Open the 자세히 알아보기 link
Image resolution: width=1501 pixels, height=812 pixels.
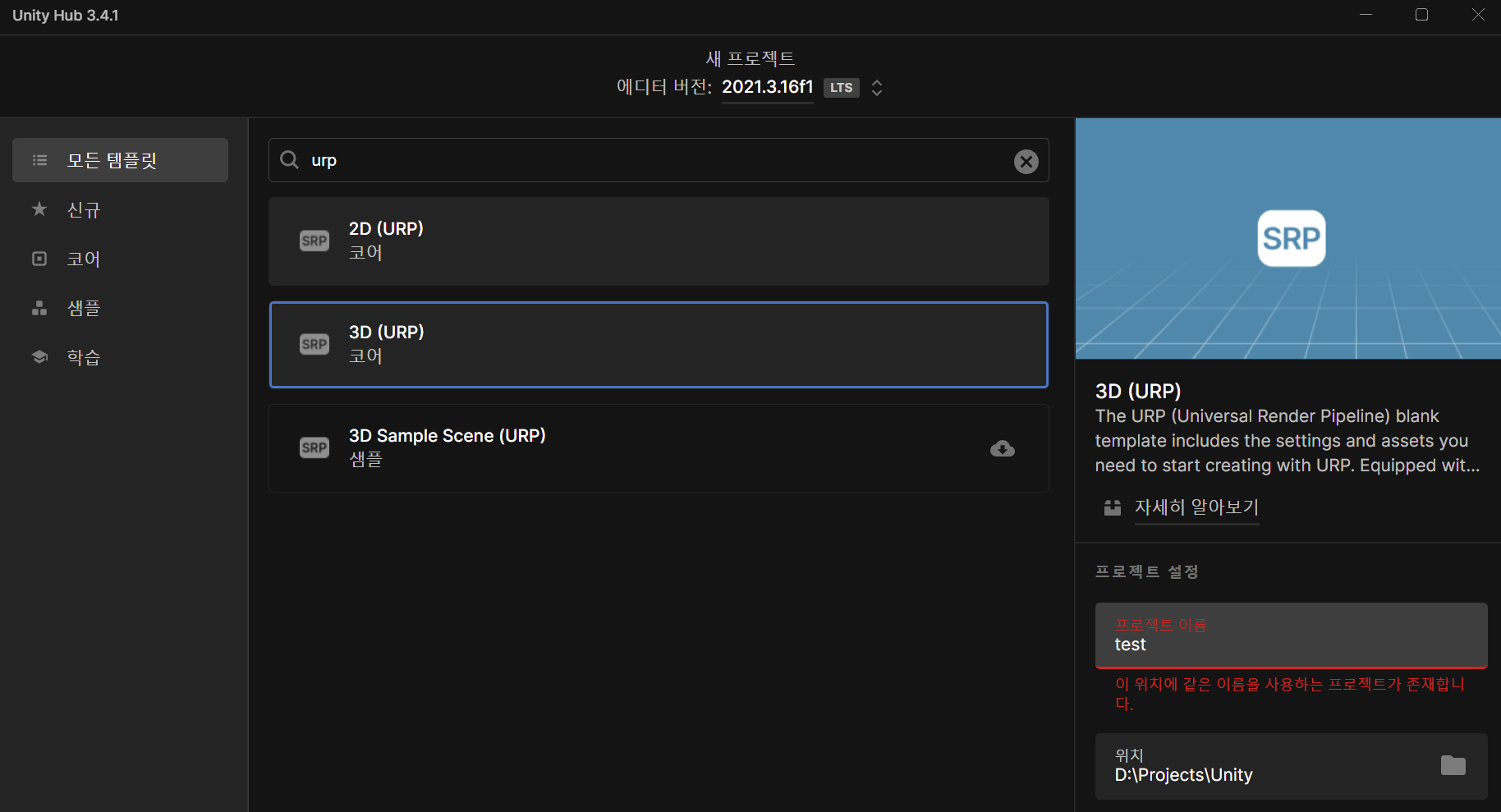click(1196, 507)
